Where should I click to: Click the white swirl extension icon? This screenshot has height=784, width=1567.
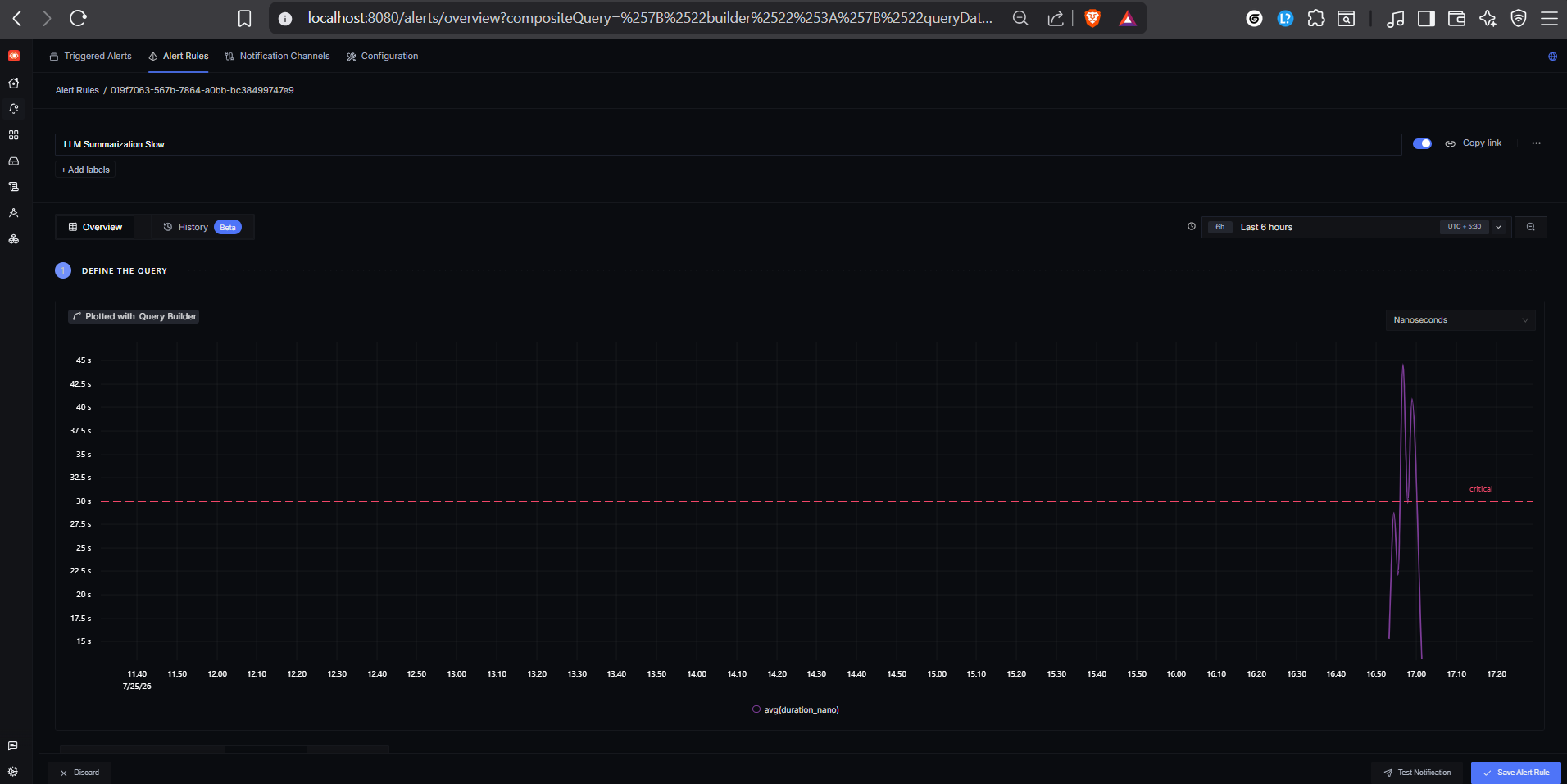coord(1254,18)
